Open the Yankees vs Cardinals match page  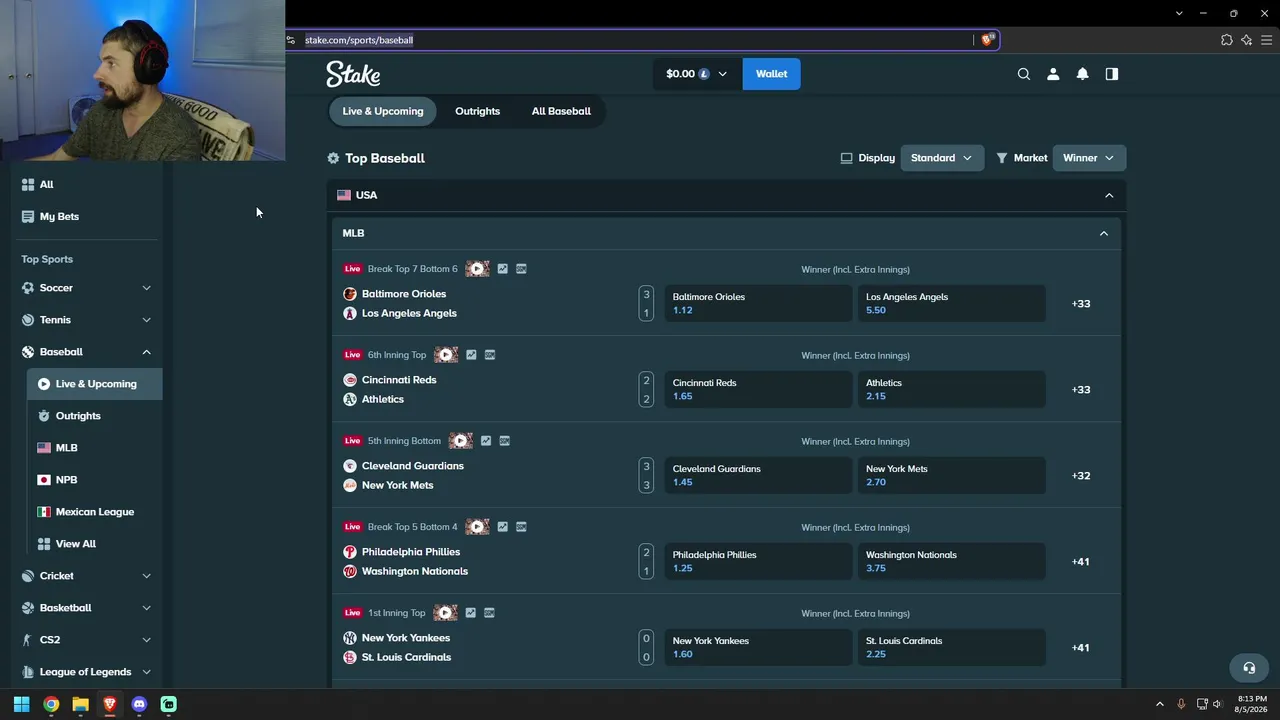(x=406, y=647)
